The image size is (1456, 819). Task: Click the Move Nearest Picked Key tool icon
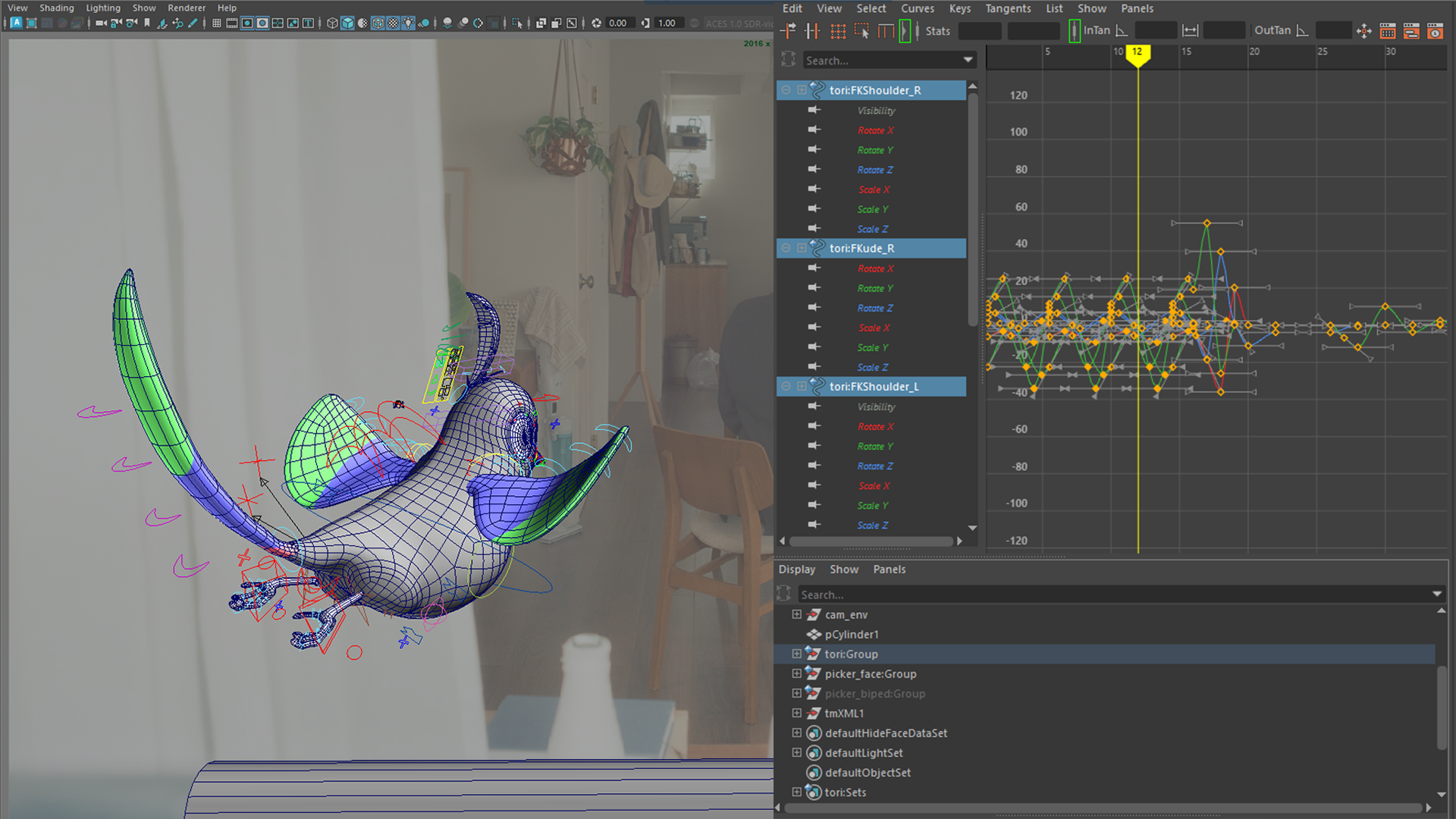(789, 31)
